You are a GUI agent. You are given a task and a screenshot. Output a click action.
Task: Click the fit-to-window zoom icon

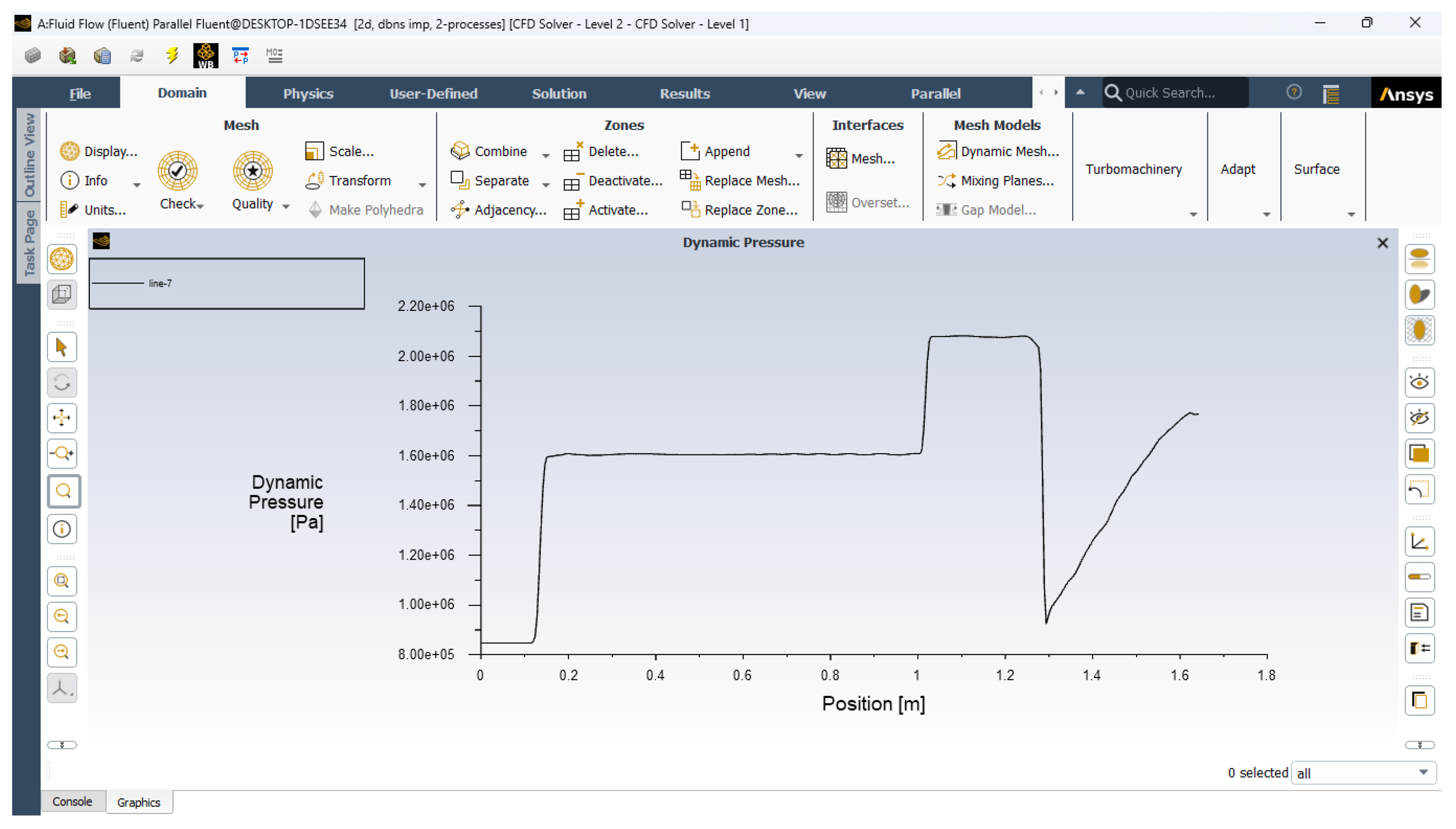(x=61, y=581)
